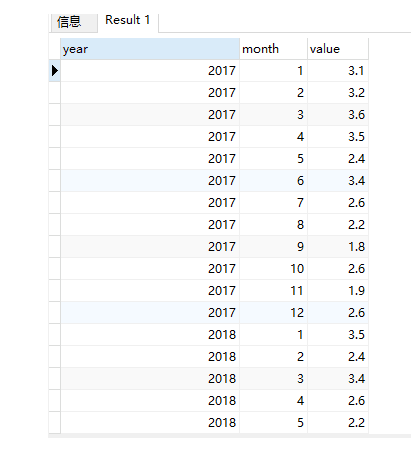
Task: Click value 1.9 in the grid
Action: [338, 291]
